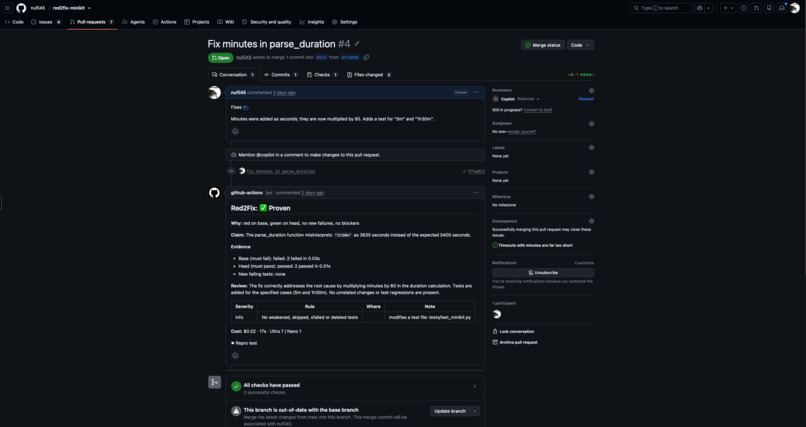The image size is (806, 427).
Task: Open the Code repository tab
Action: tap(14, 22)
